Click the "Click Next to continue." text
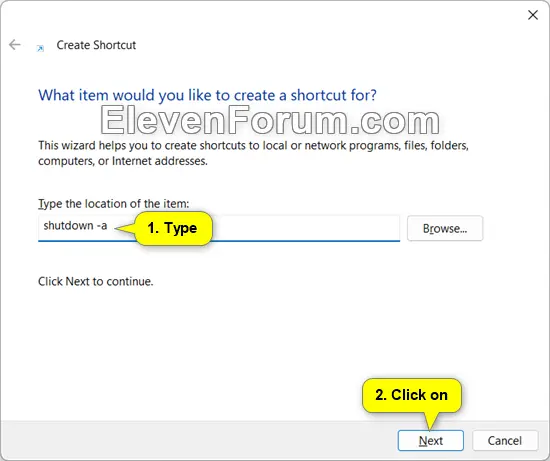 pyautogui.click(x=96, y=281)
